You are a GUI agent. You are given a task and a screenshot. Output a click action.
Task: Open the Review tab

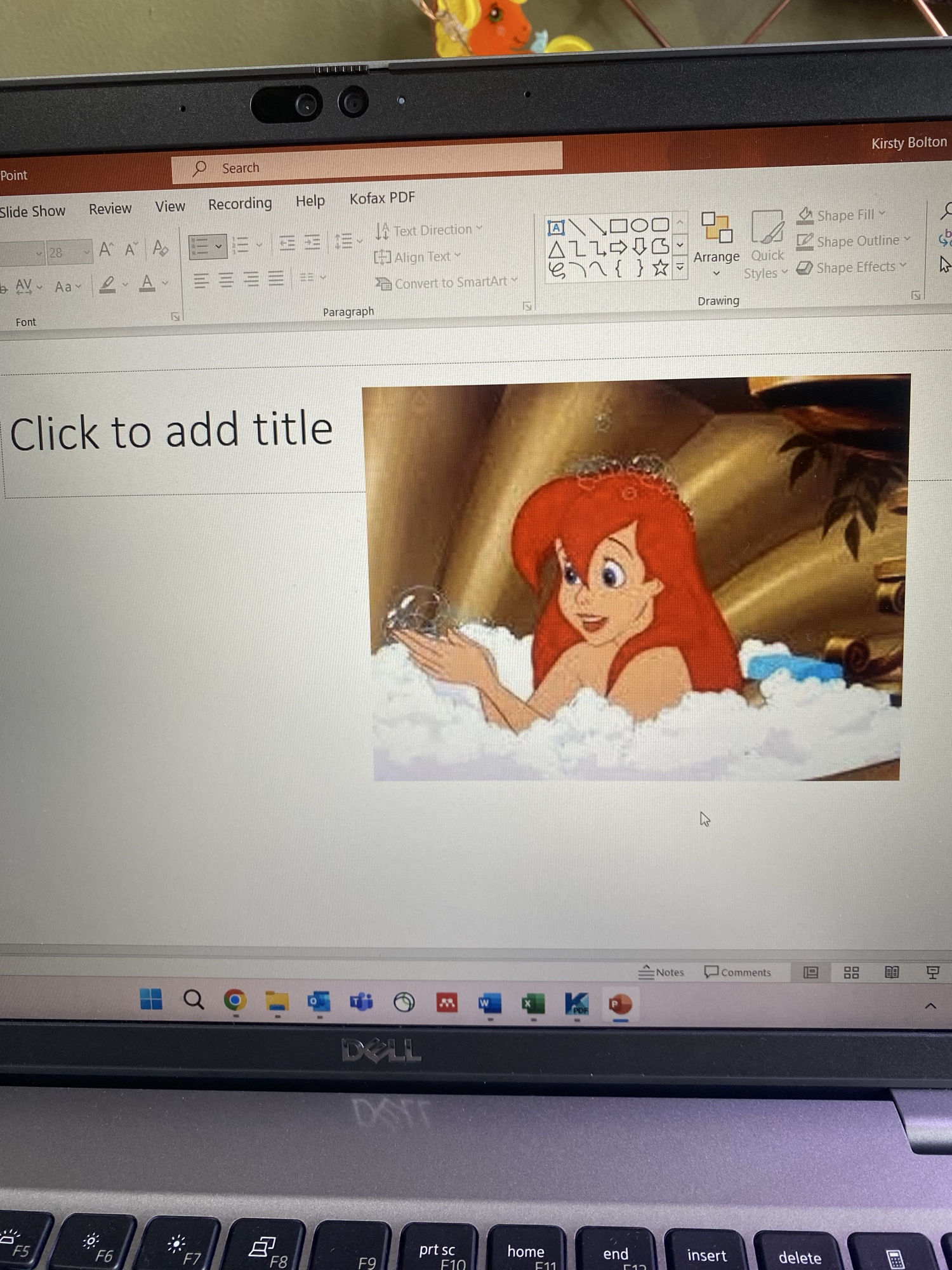tap(110, 209)
